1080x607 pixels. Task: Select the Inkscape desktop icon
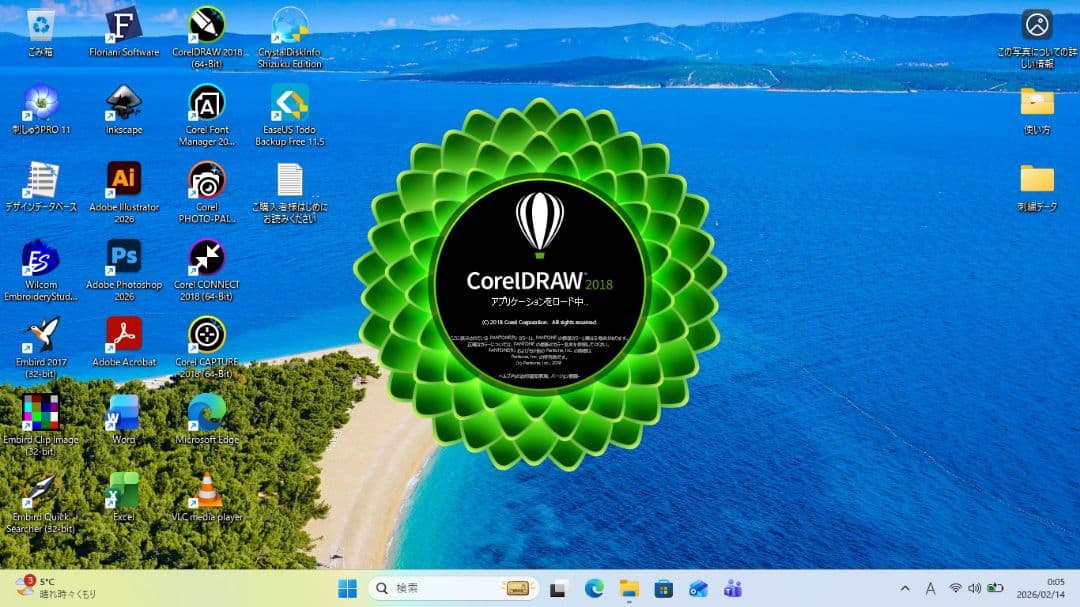pos(124,102)
